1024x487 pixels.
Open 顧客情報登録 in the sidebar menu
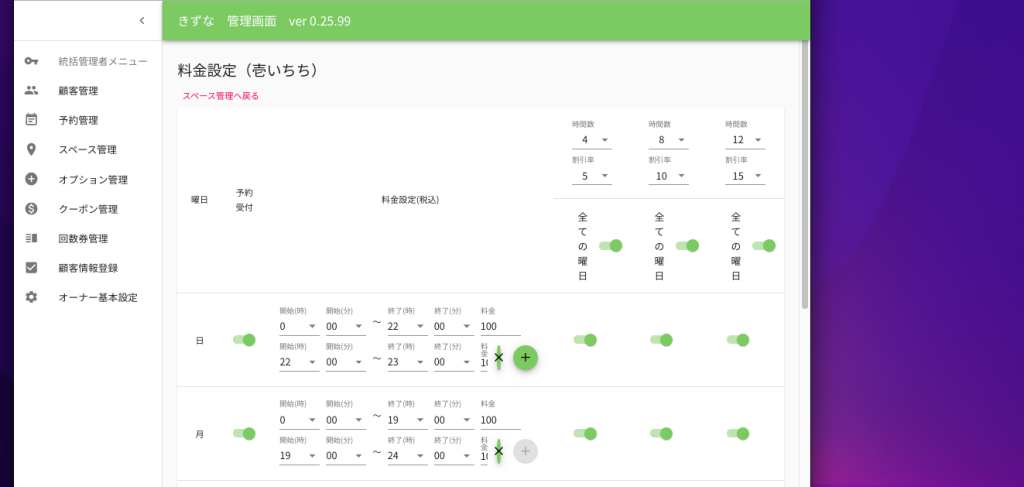pyautogui.click(x=88, y=268)
